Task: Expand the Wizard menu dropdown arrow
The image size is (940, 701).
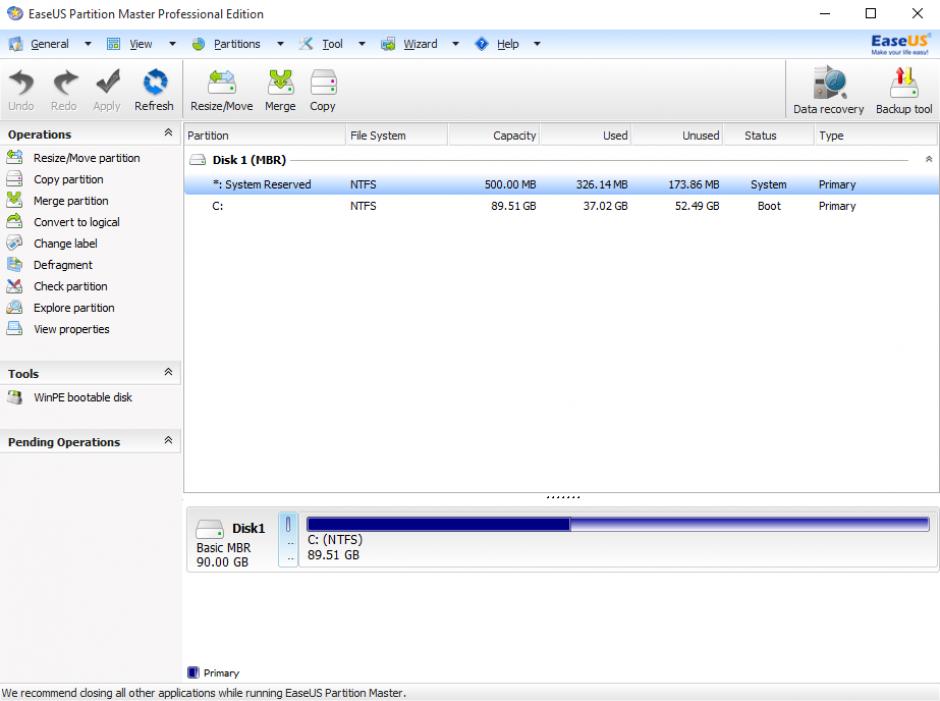Action: [x=456, y=44]
